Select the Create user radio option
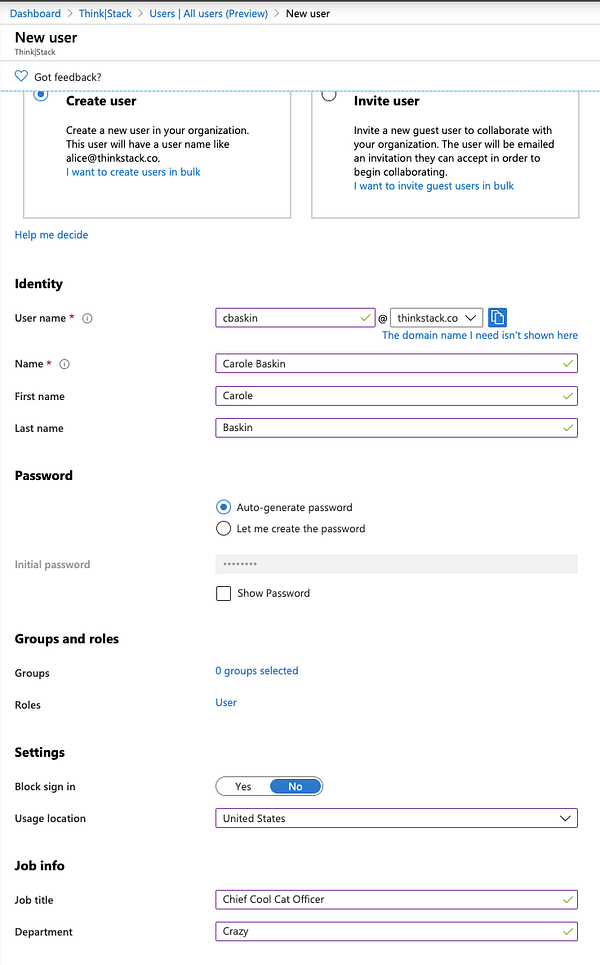Viewport: 600px width, 965px height. click(x=41, y=95)
